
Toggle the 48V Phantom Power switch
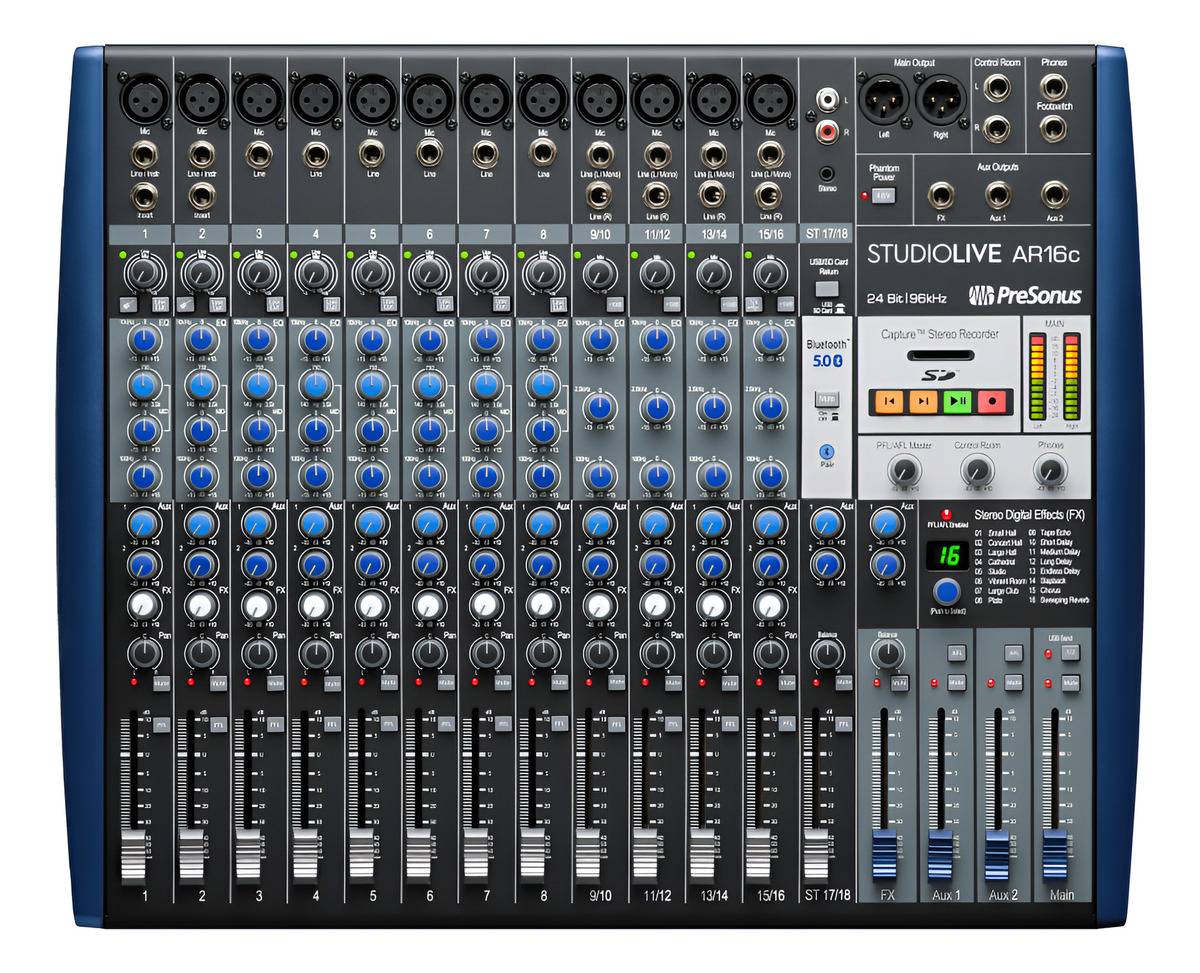[884, 196]
